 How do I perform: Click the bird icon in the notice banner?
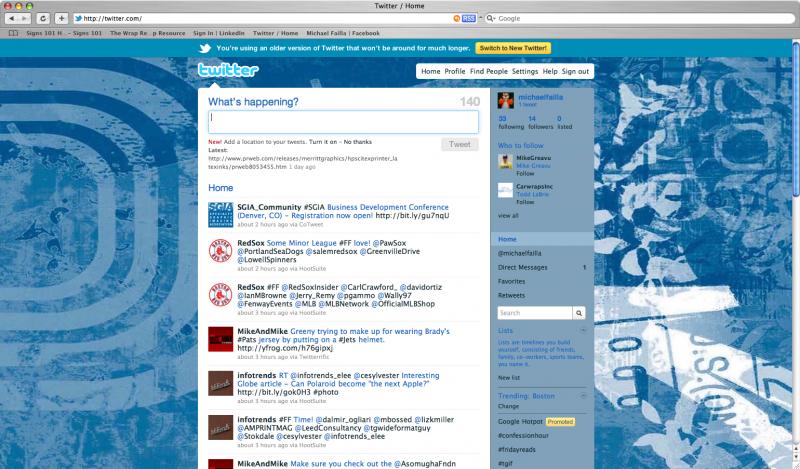coord(205,48)
